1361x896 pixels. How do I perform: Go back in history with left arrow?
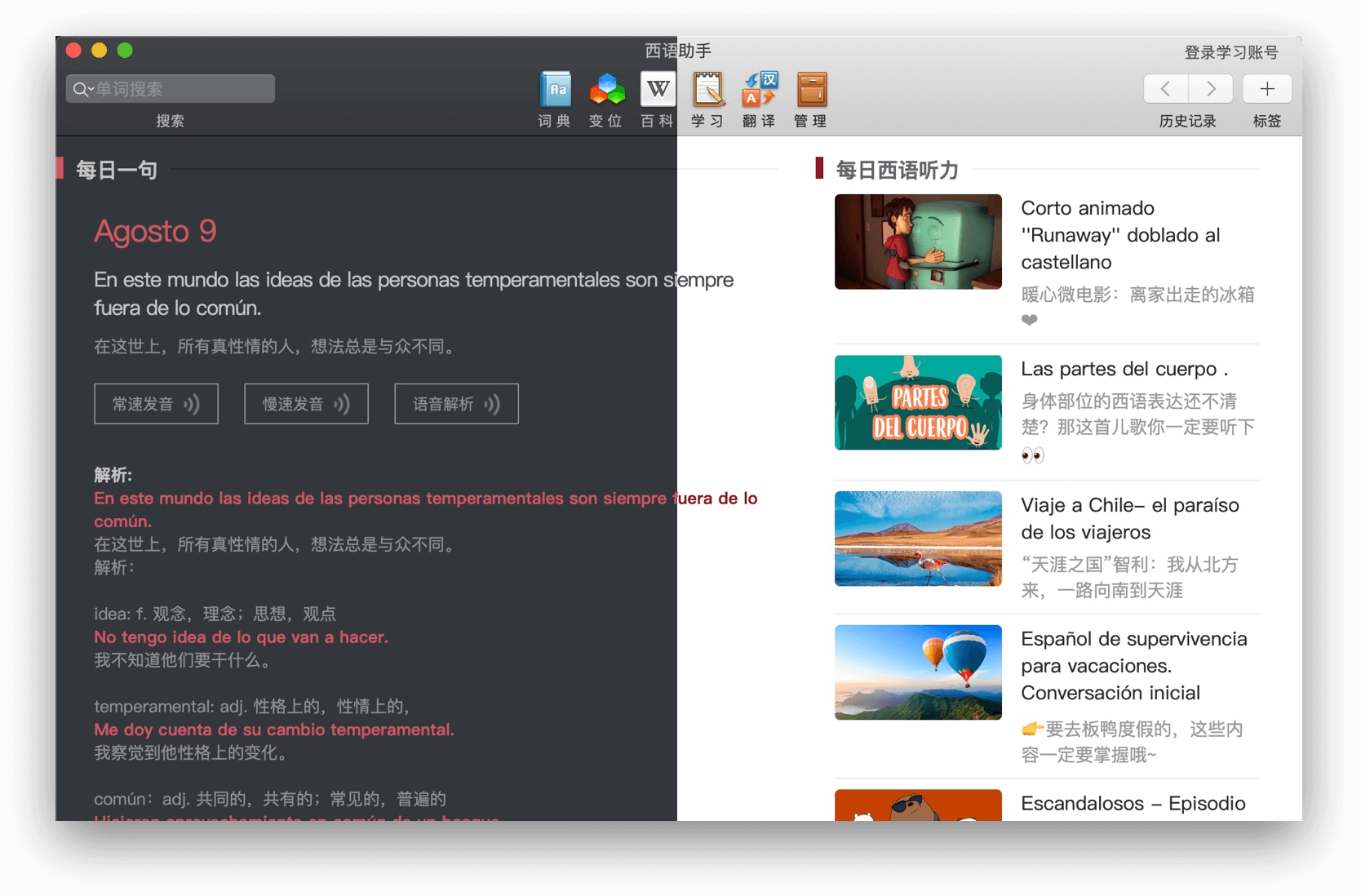(x=1165, y=89)
